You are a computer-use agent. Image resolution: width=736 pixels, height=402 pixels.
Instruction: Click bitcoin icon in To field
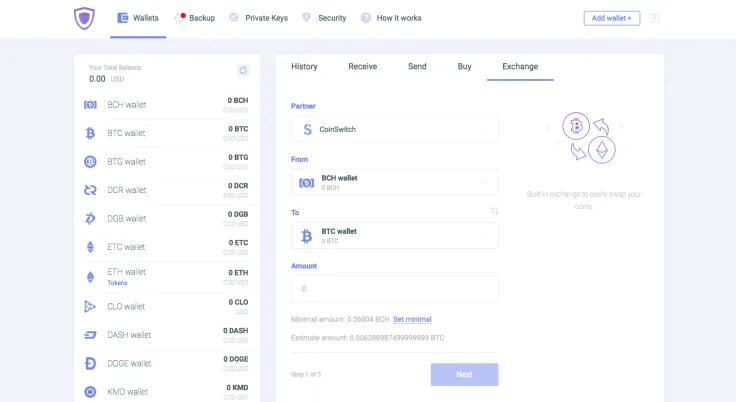307,236
